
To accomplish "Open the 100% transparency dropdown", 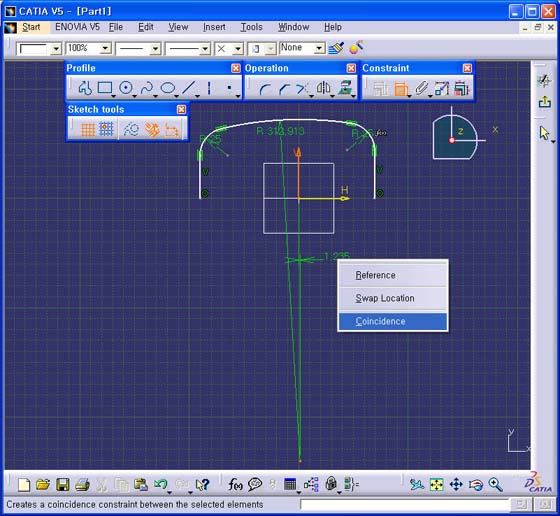I will [105, 48].
